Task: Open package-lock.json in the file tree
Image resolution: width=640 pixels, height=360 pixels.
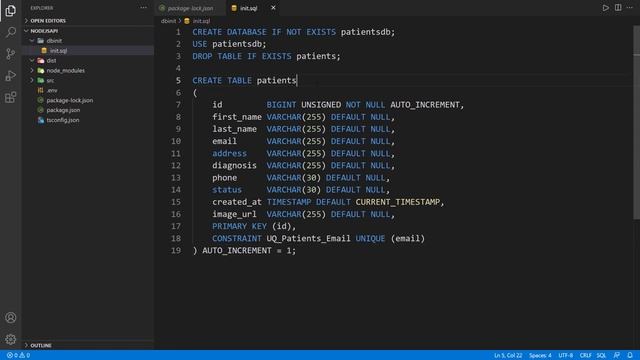Action: [69, 100]
